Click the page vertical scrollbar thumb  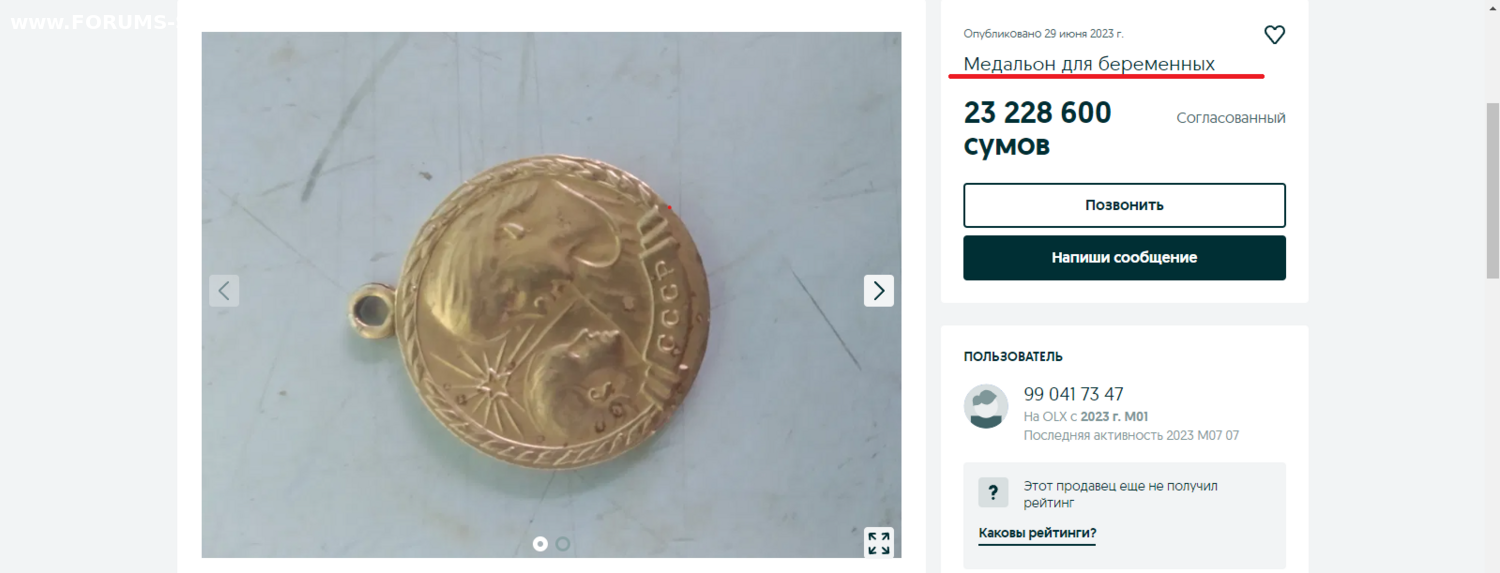coord(1493,190)
